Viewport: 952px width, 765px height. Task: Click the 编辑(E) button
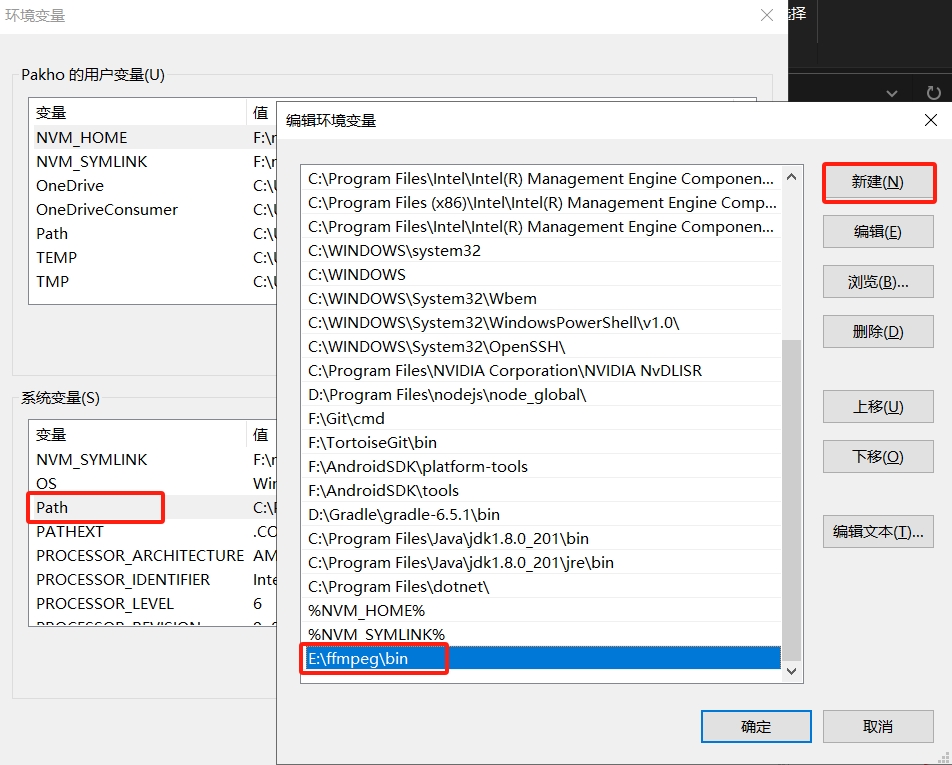pyautogui.click(x=877, y=232)
